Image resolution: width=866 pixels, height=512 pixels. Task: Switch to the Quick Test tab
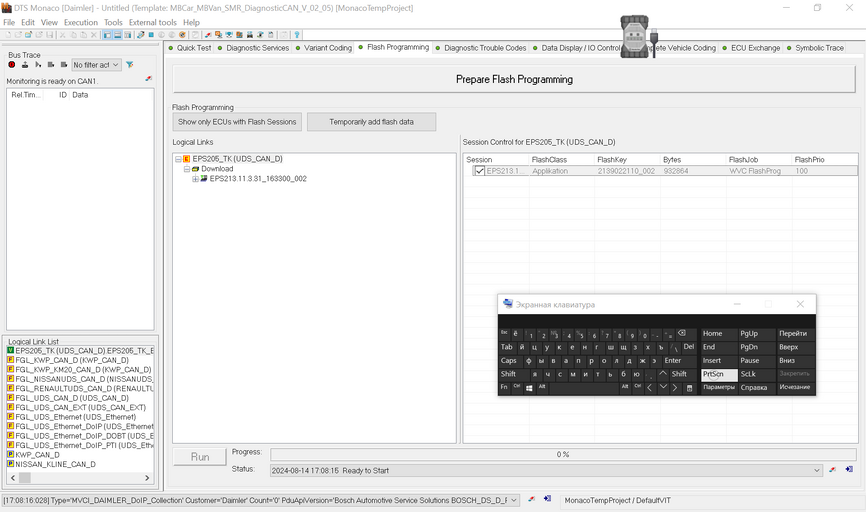189,48
